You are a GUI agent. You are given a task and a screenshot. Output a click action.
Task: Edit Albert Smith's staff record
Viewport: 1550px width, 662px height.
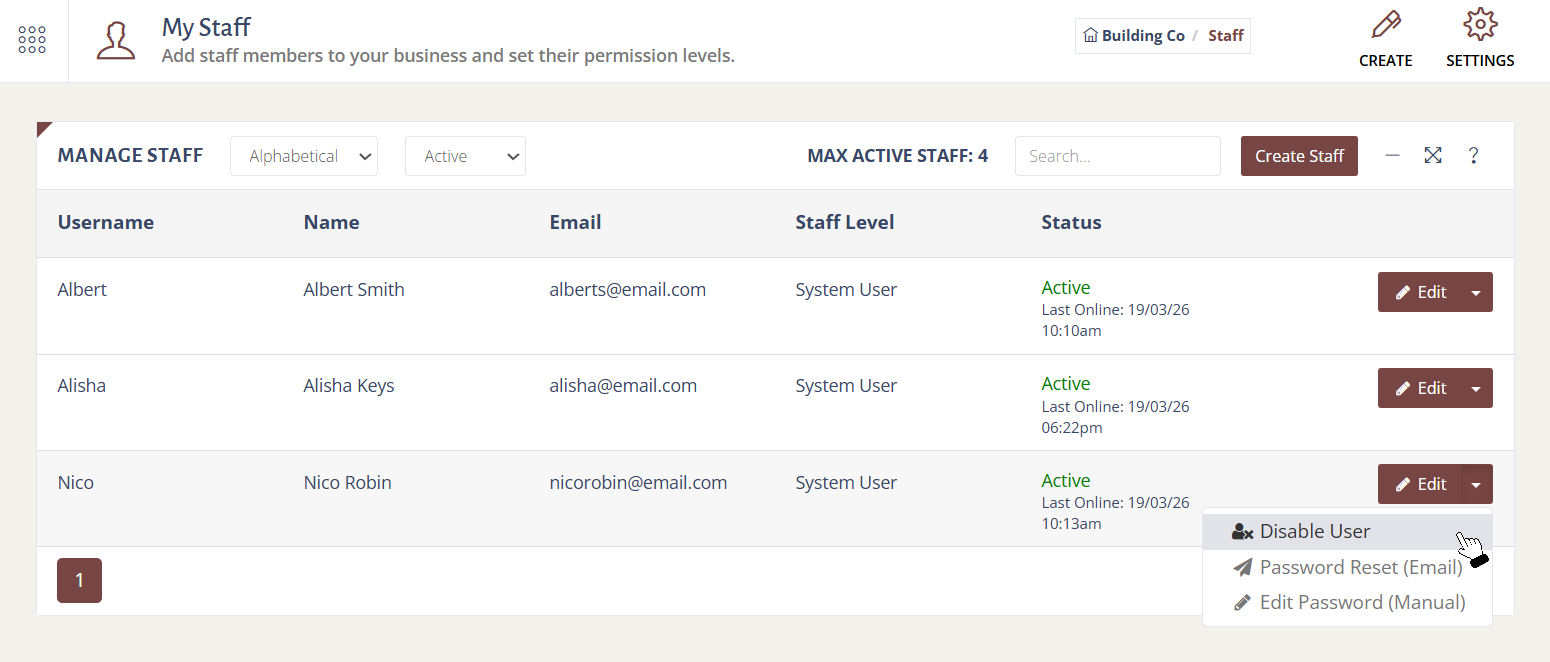(x=1420, y=292)
